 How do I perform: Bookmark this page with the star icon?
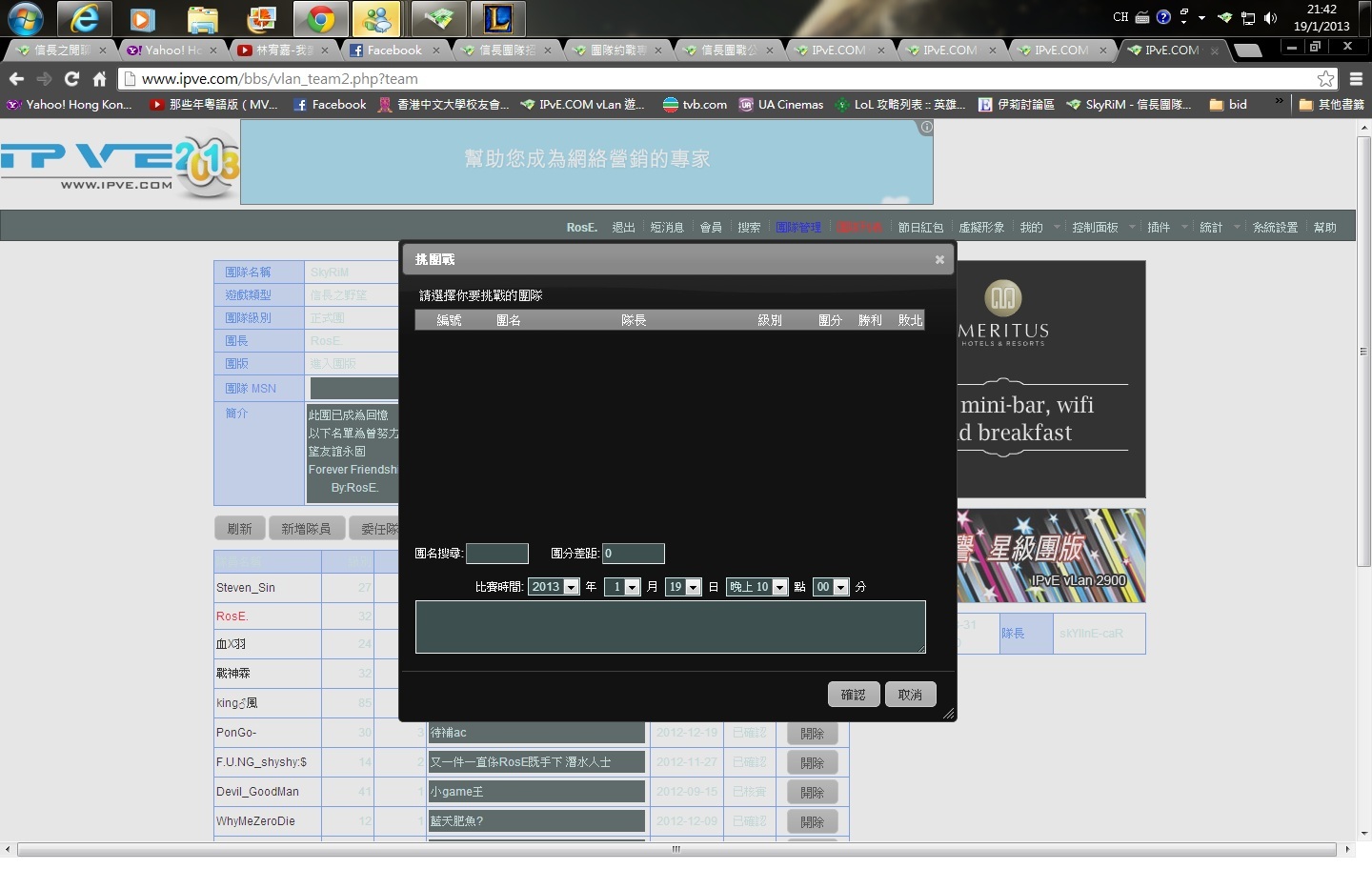click(1325, 79)
